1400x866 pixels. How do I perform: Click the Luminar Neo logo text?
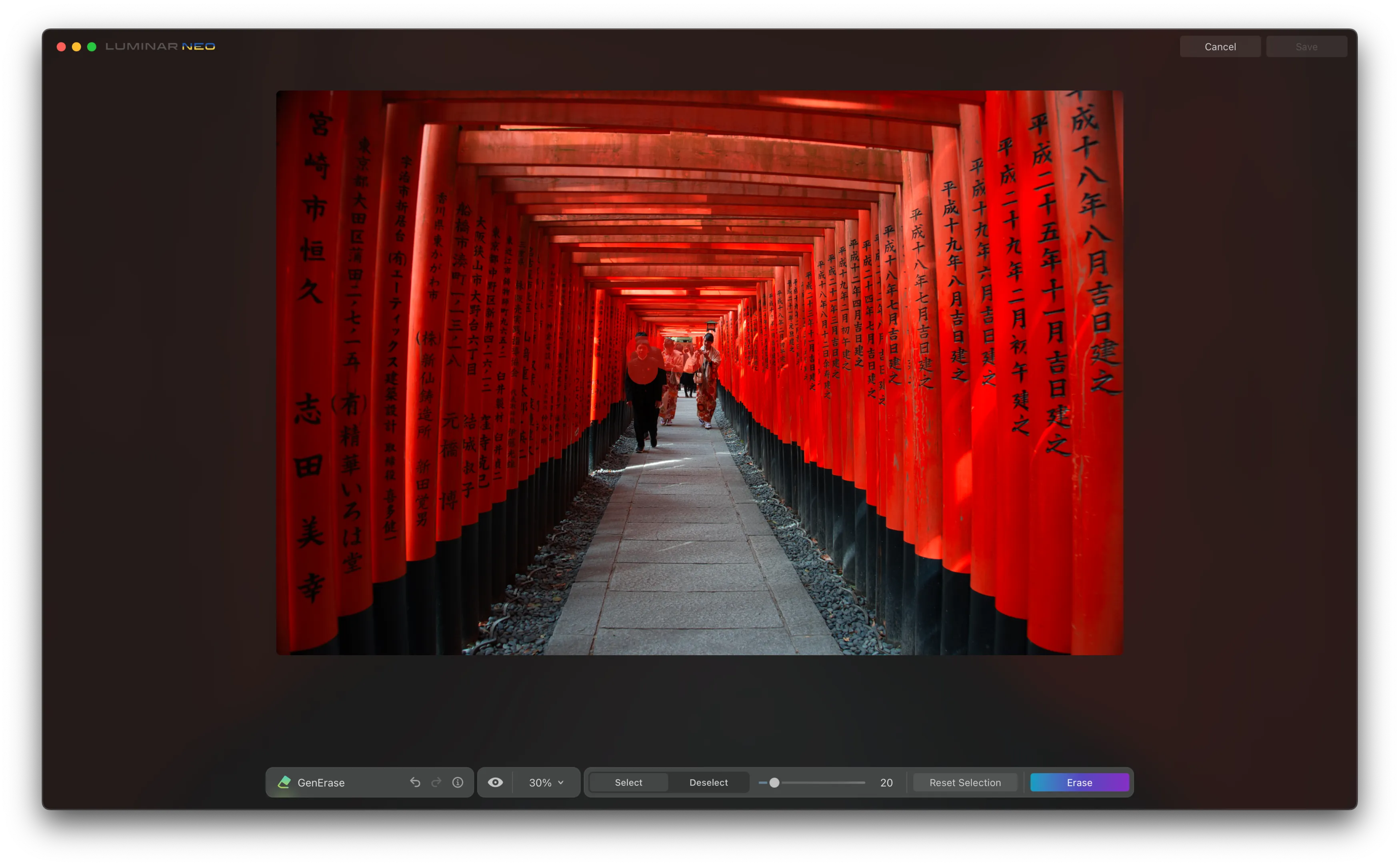pos(160,46)
